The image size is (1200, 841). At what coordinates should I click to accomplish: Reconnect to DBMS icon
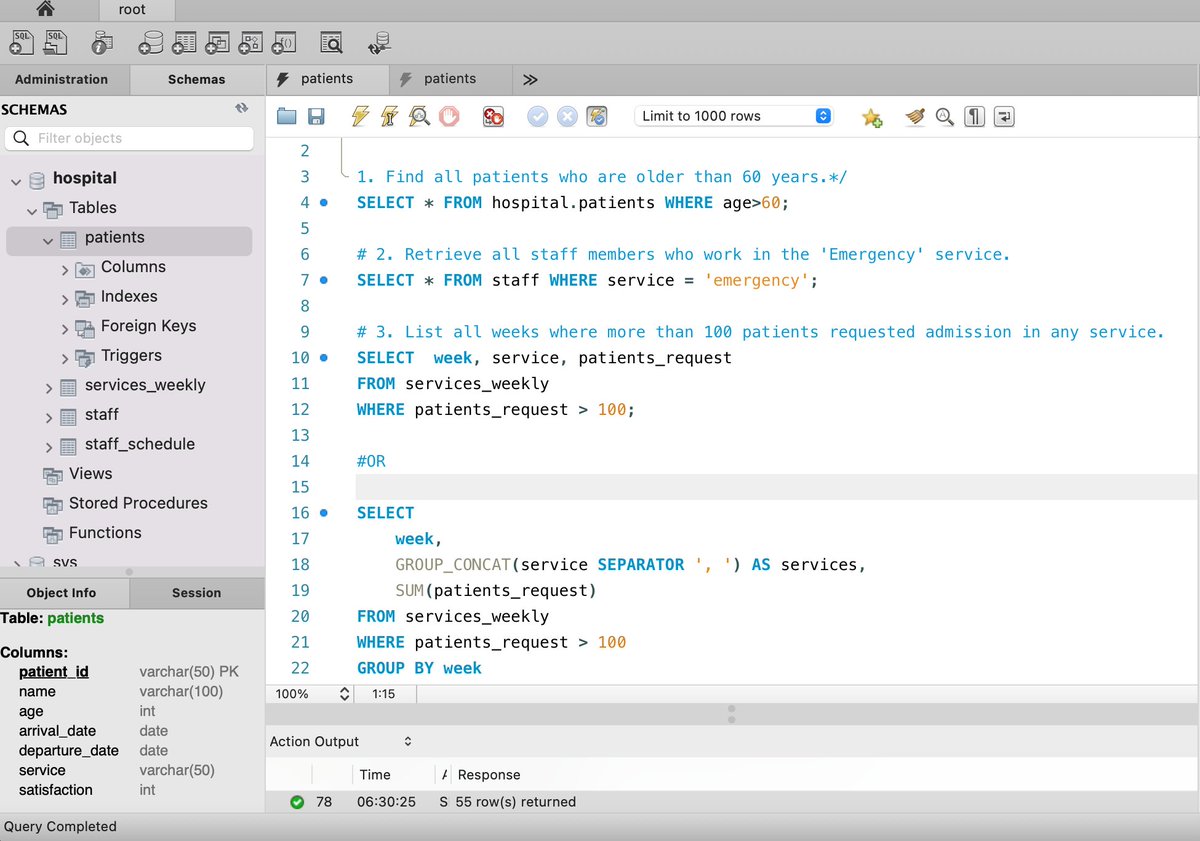(379, 42)
